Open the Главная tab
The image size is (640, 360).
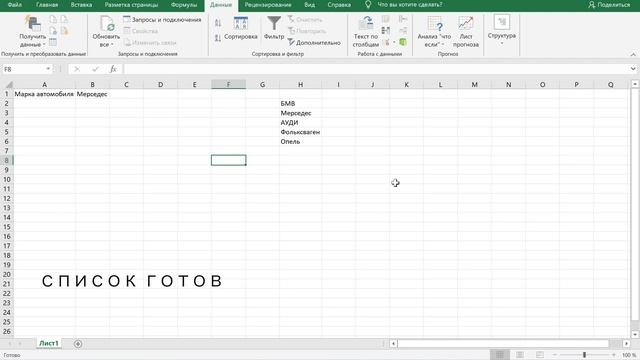click(47, 5)
